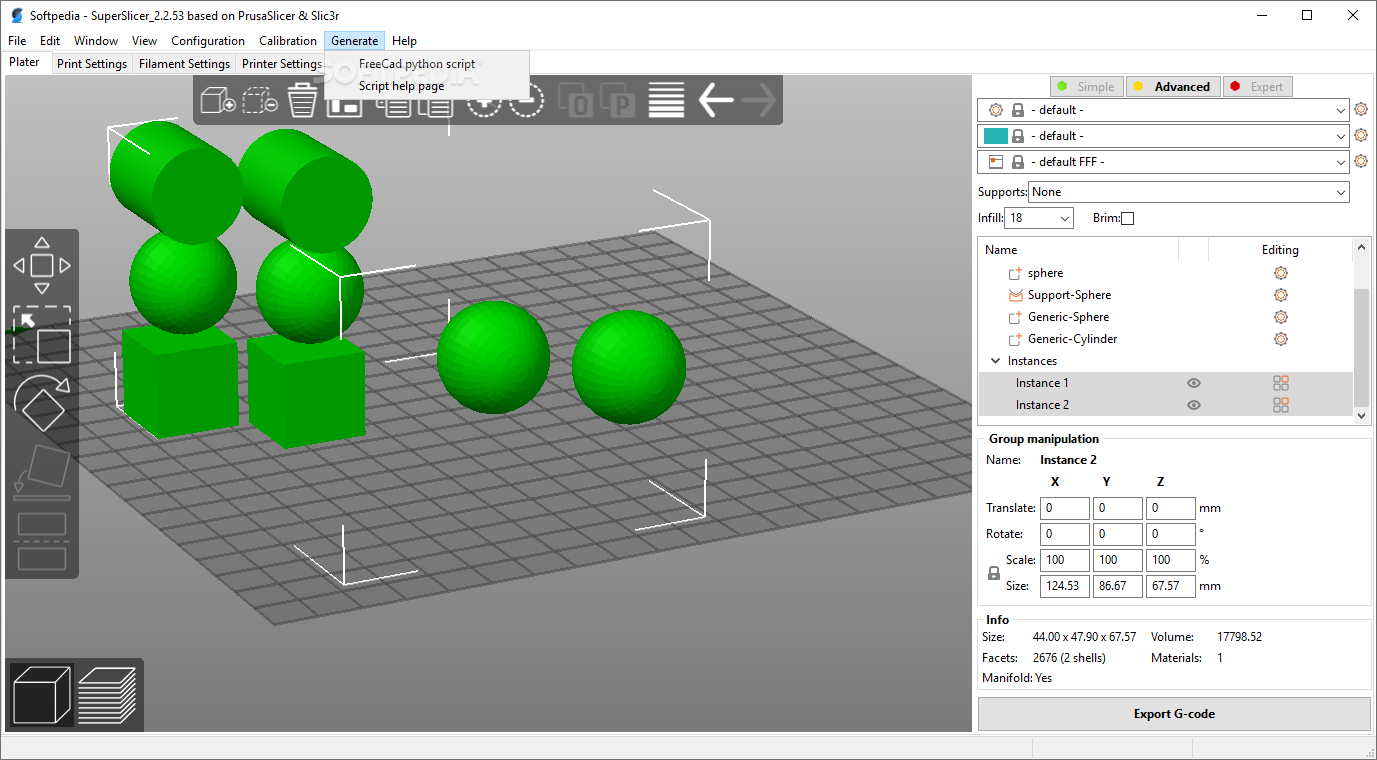Select the Scale gizmo tool
Viewport: 1377px width, 760px height.
tap(42, 334)
